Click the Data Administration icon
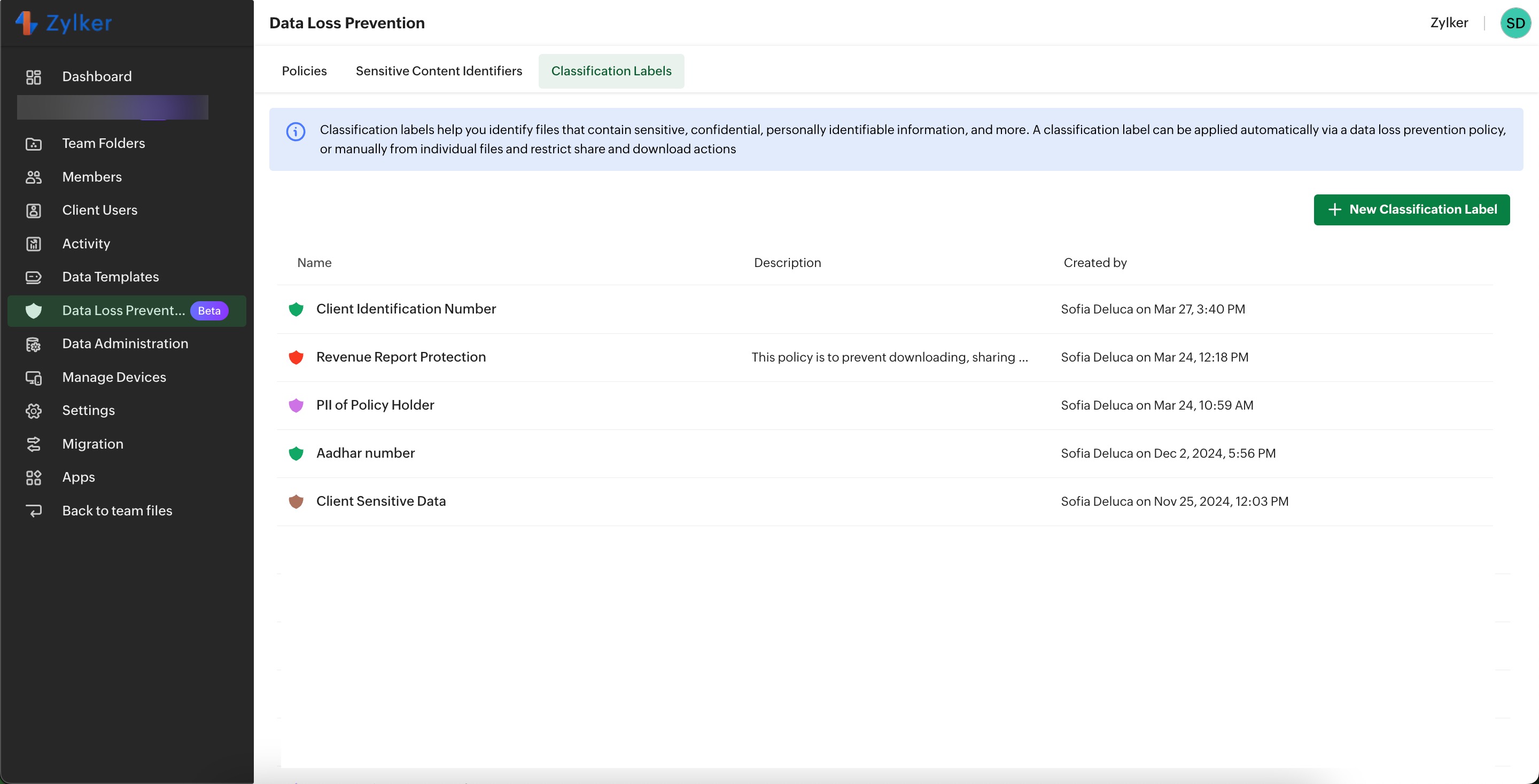This screenshot has width=1539, height=784. click(34, 344)
